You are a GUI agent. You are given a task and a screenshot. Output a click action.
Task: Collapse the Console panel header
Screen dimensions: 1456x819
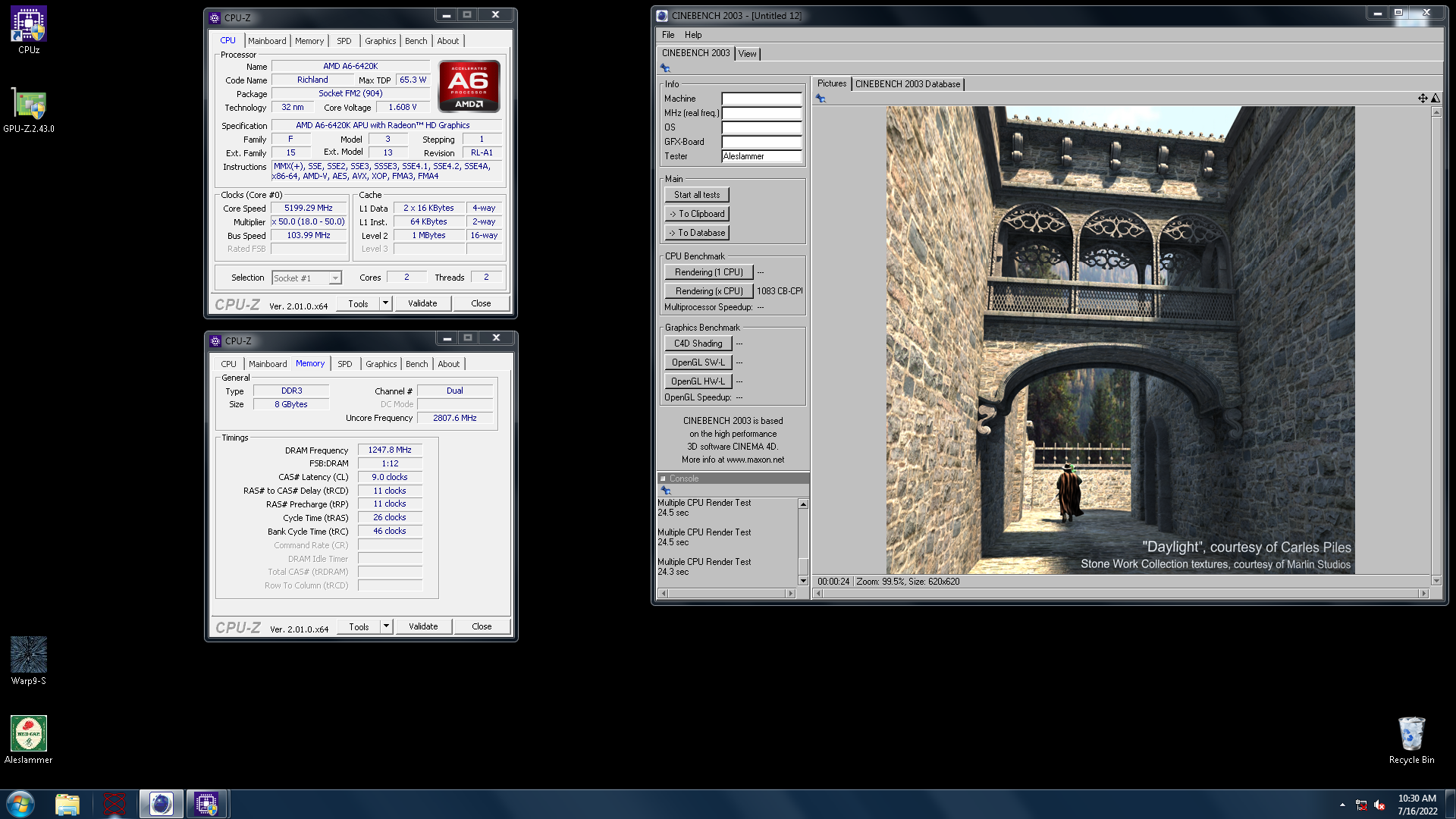[663, 479]
